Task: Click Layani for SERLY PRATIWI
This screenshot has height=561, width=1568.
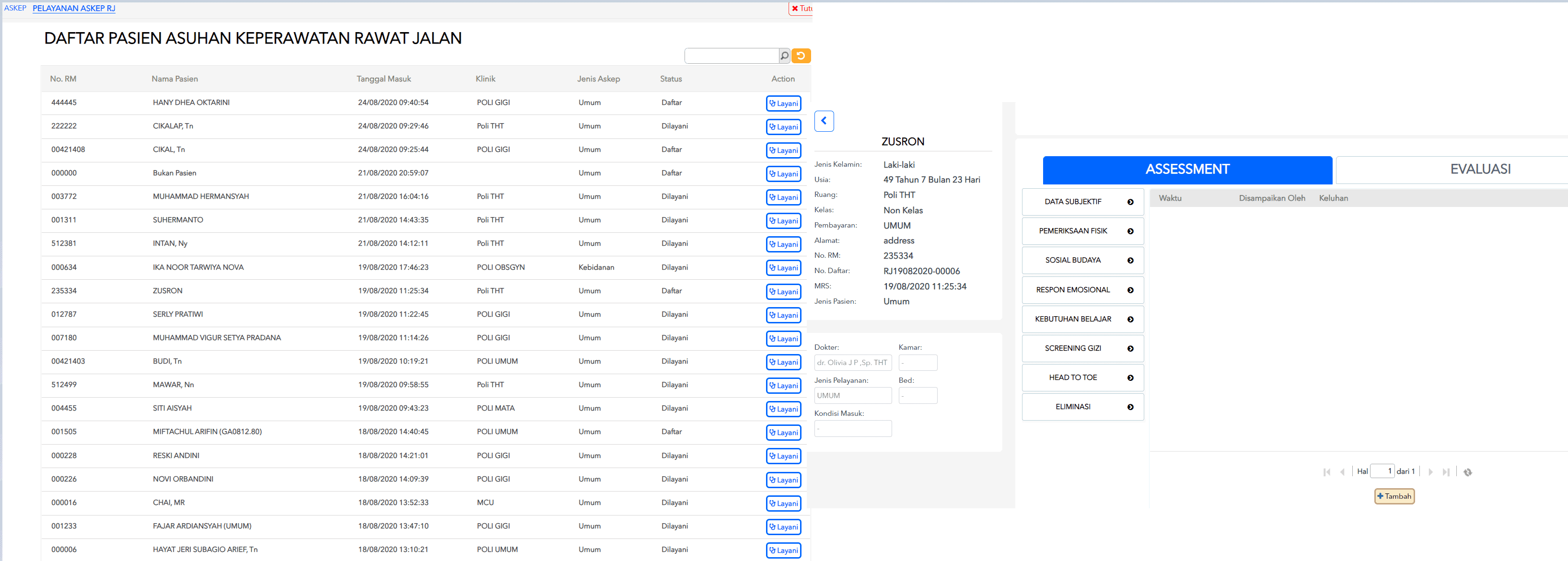Action: [x=783, y=315]
